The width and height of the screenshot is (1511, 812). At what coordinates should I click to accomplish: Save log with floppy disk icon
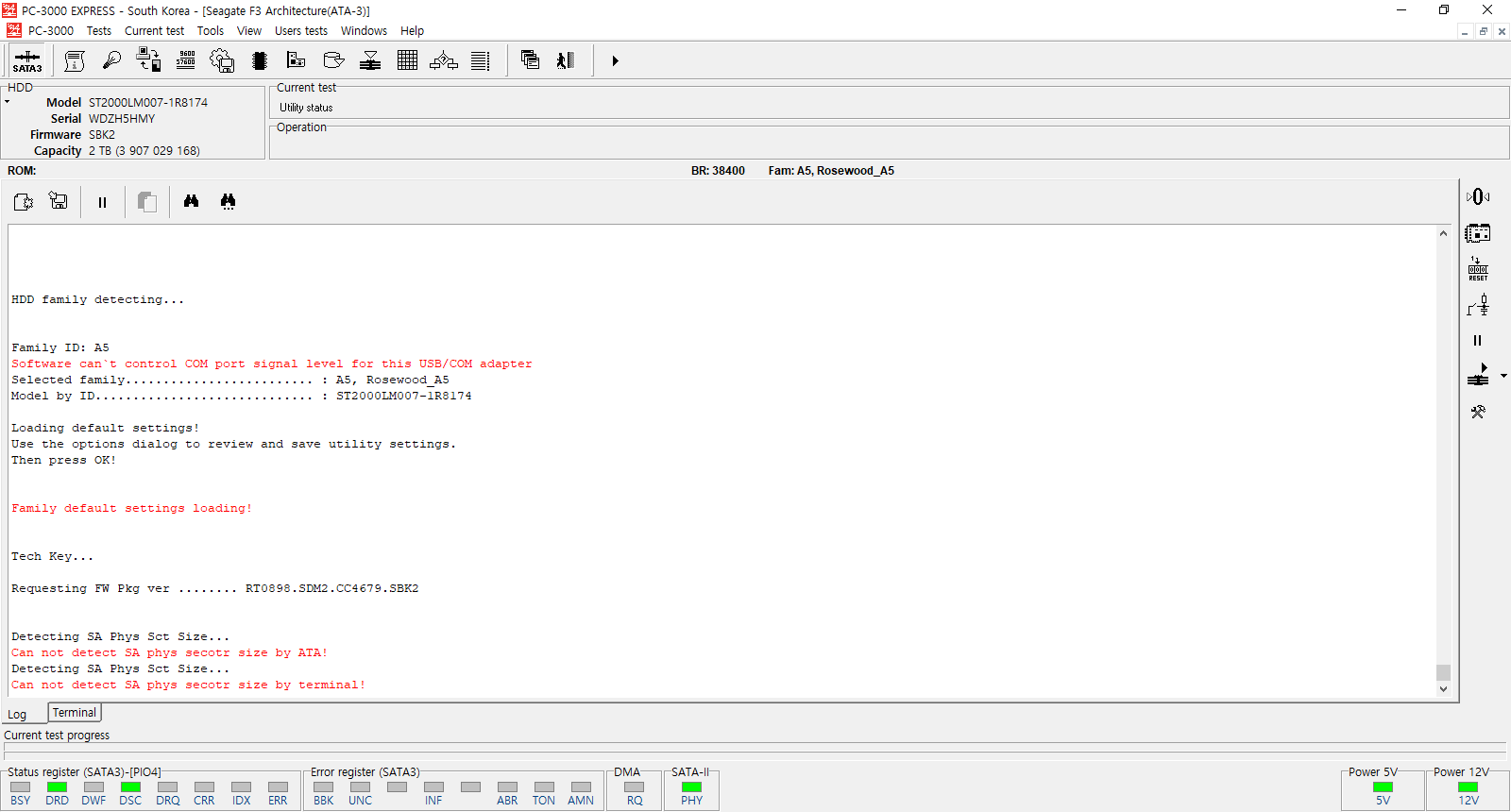(x=59, y=202)
